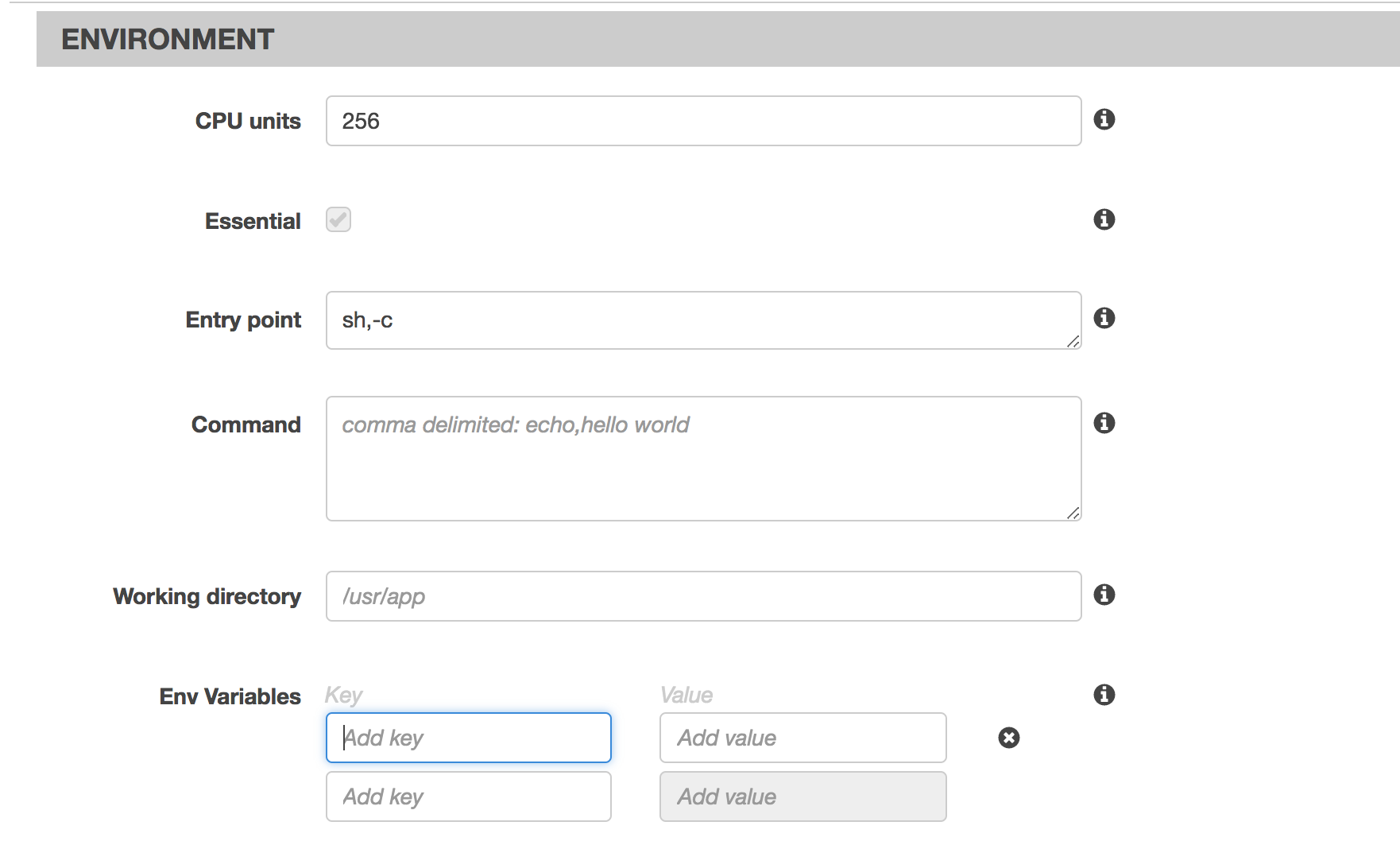The width and height of the screenshot is (1400, 841).
Task: Select the Working directory input field
Action: [x=703, y=596]
